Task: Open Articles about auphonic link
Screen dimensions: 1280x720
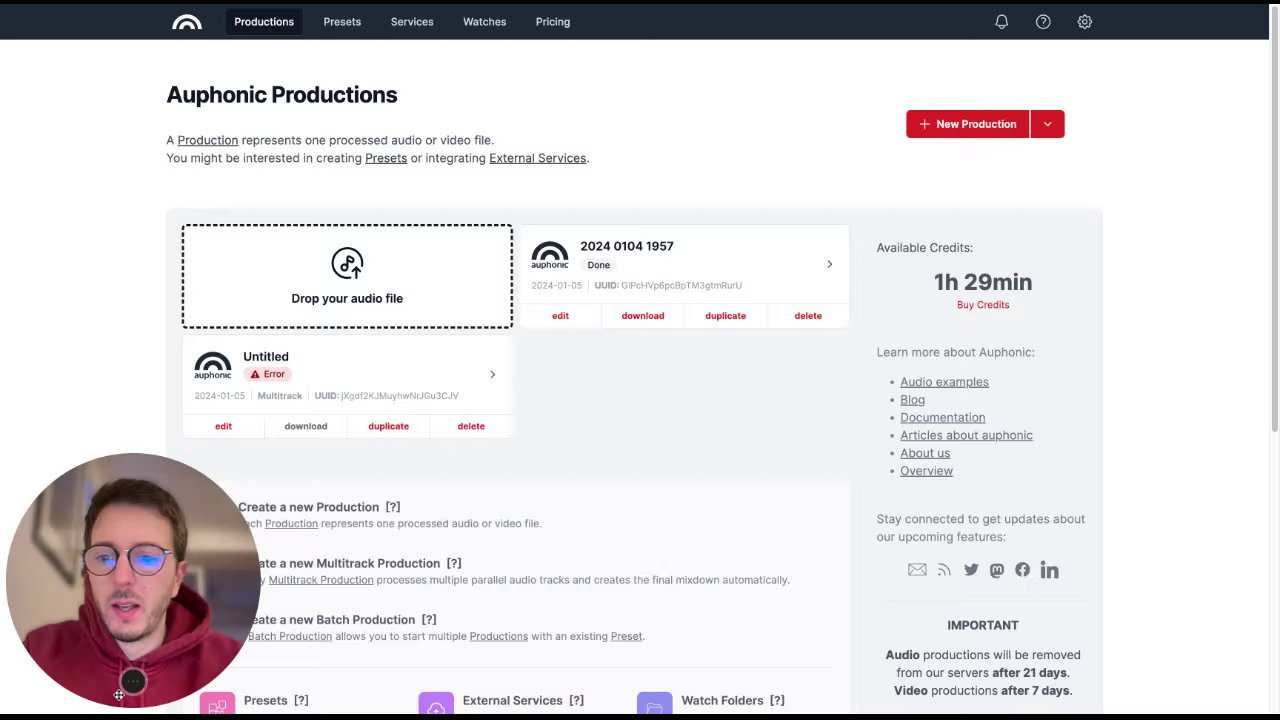Action: click(966, 436)
